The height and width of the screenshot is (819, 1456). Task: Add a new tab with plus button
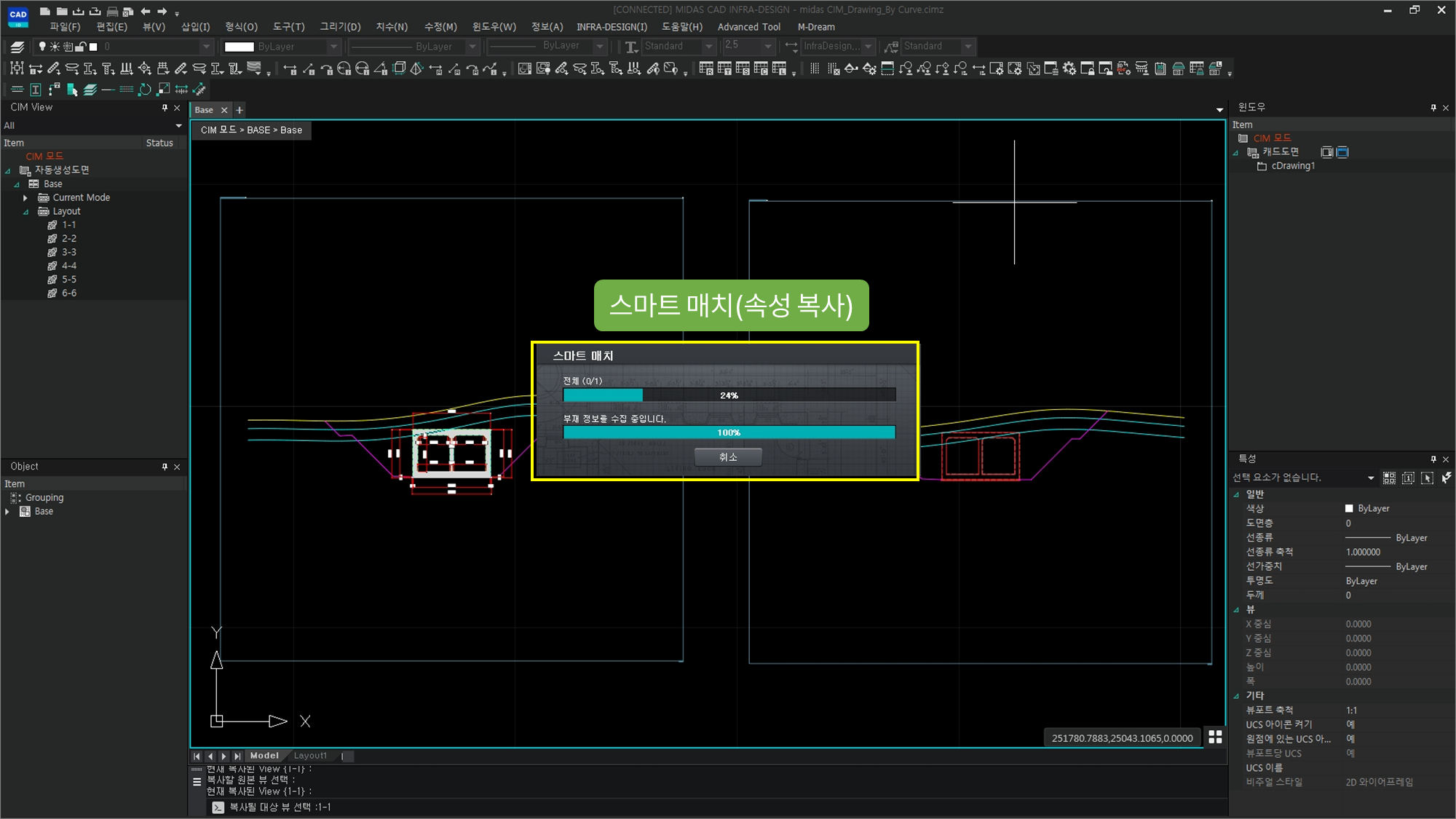(x=239, y=110)
